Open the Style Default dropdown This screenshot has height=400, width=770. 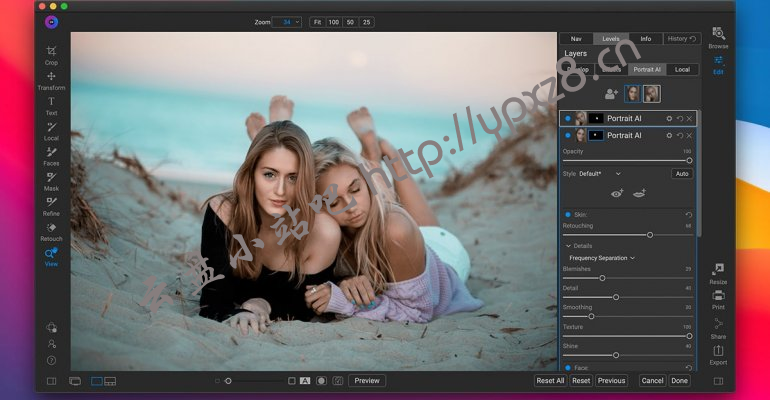[600, 174]
